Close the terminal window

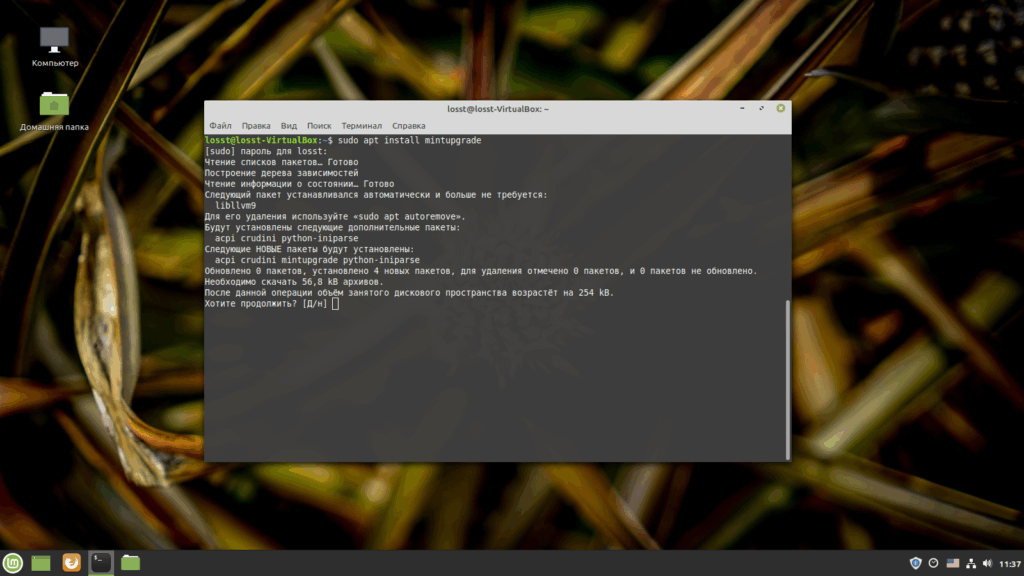(x=780, y=108)
